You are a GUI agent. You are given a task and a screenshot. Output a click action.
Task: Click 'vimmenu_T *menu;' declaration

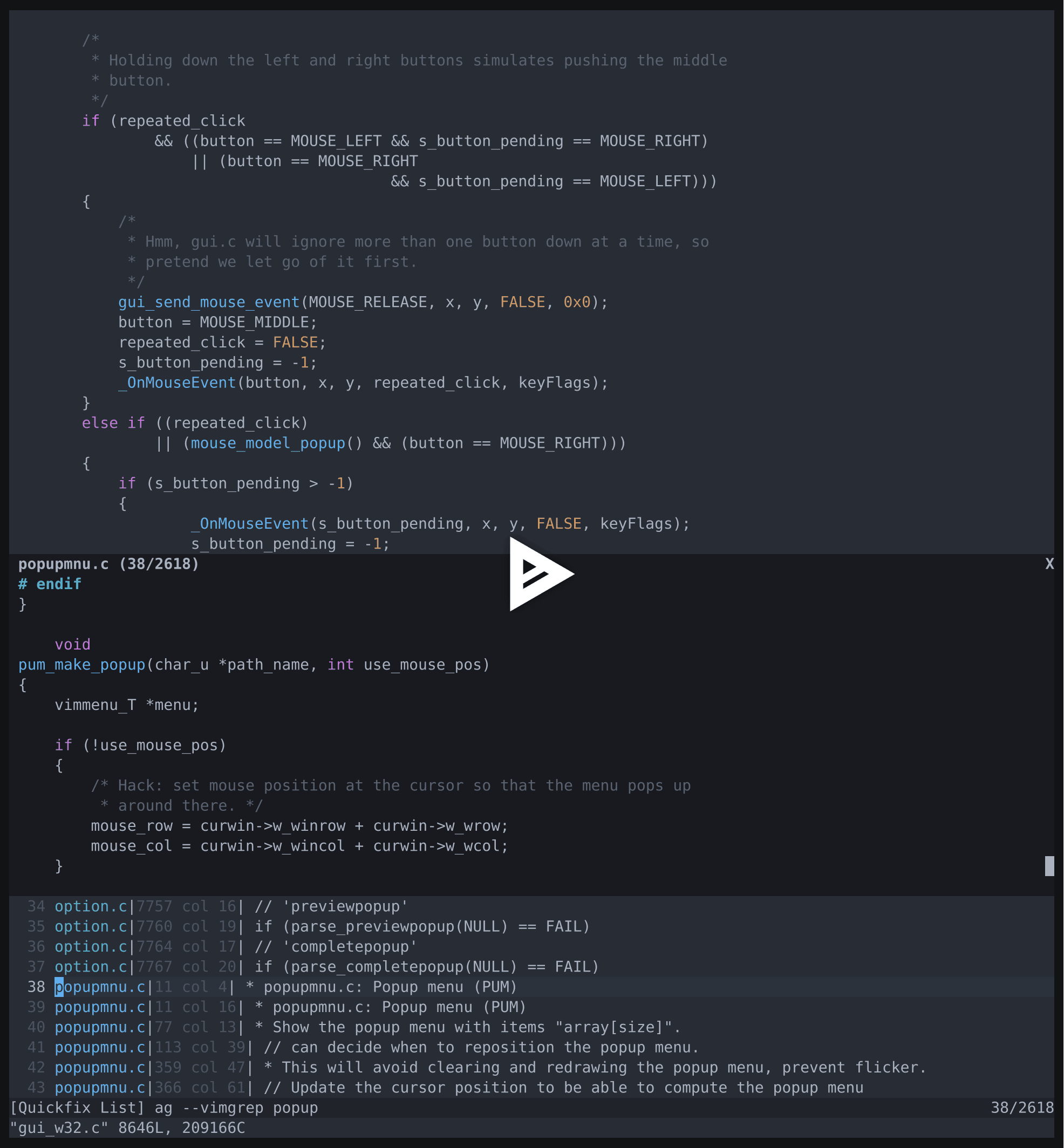click(127, 705)
